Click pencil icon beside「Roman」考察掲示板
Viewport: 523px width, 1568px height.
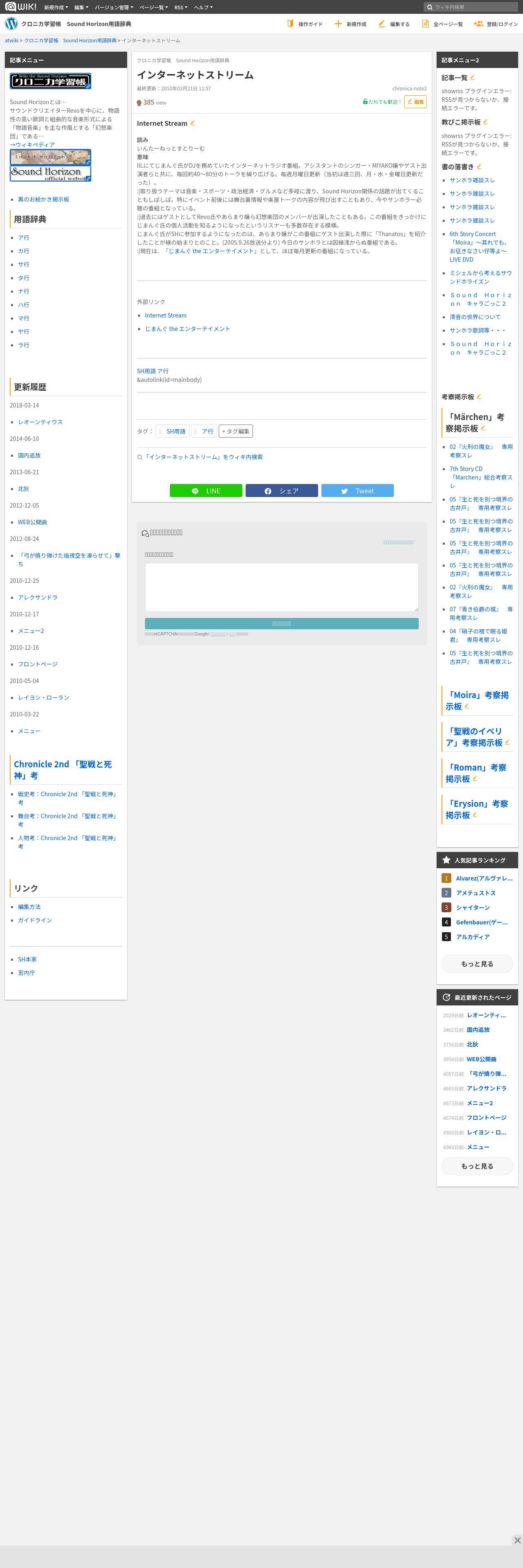pos(475,779)
